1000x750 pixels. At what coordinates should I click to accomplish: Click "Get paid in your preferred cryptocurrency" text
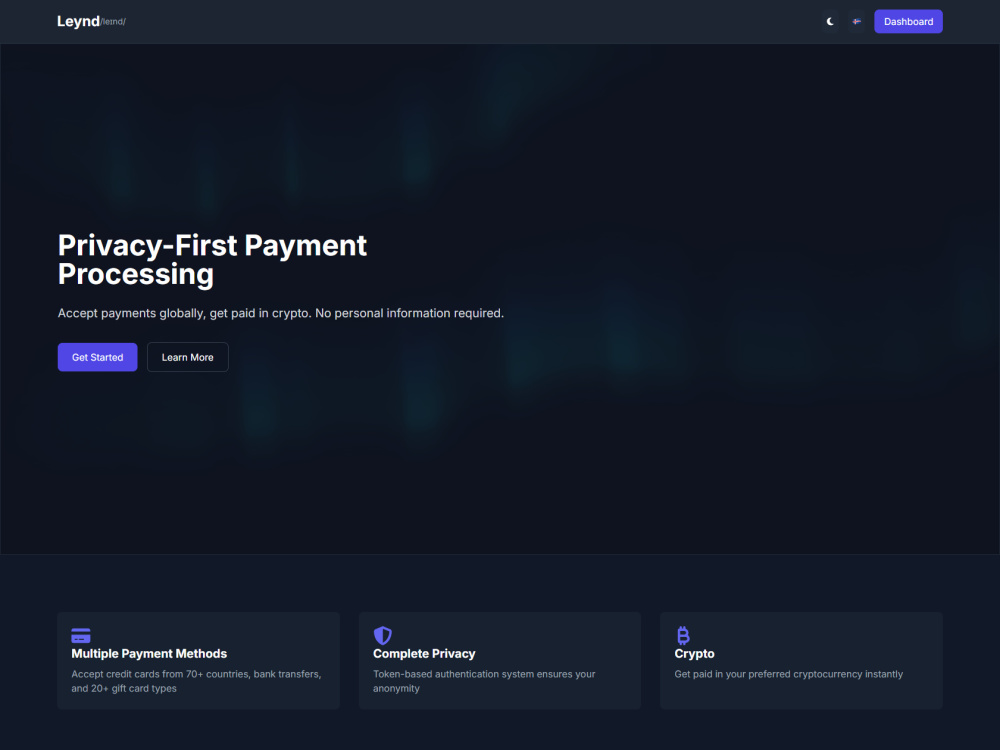789,674
